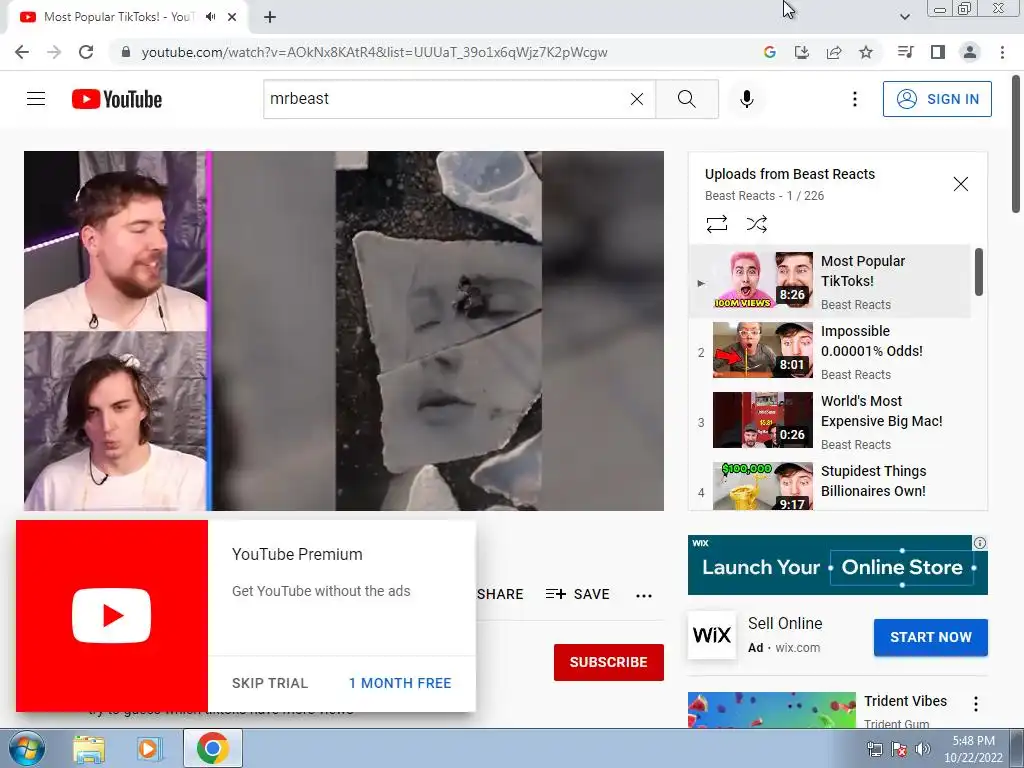Subscribe to the channel
This screenshot has width=1024, height=768.
[609, 662]
